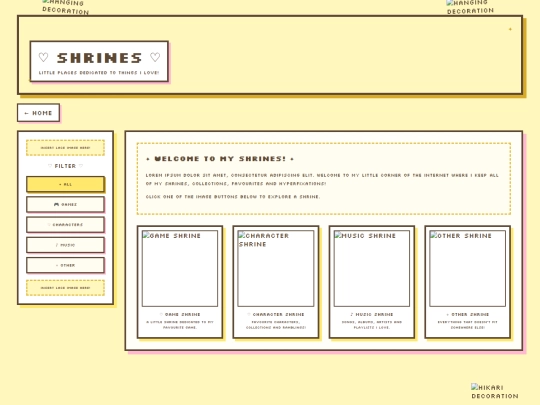Select the All filter button

click(65, 184)
